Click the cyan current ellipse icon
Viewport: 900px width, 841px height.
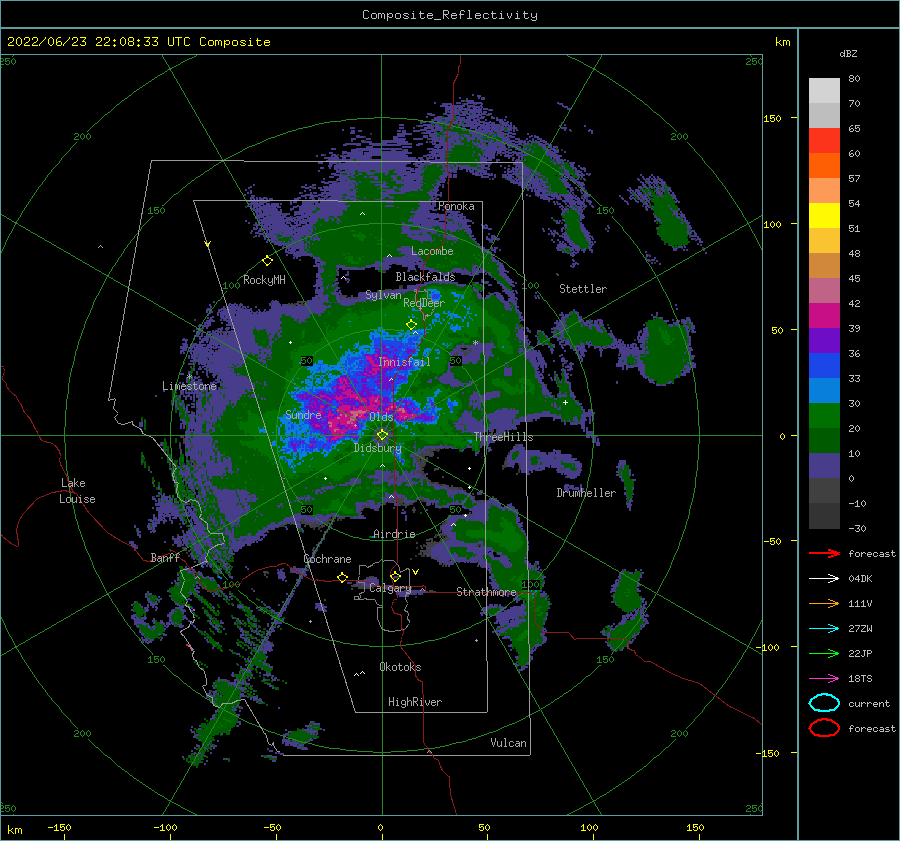824,703
